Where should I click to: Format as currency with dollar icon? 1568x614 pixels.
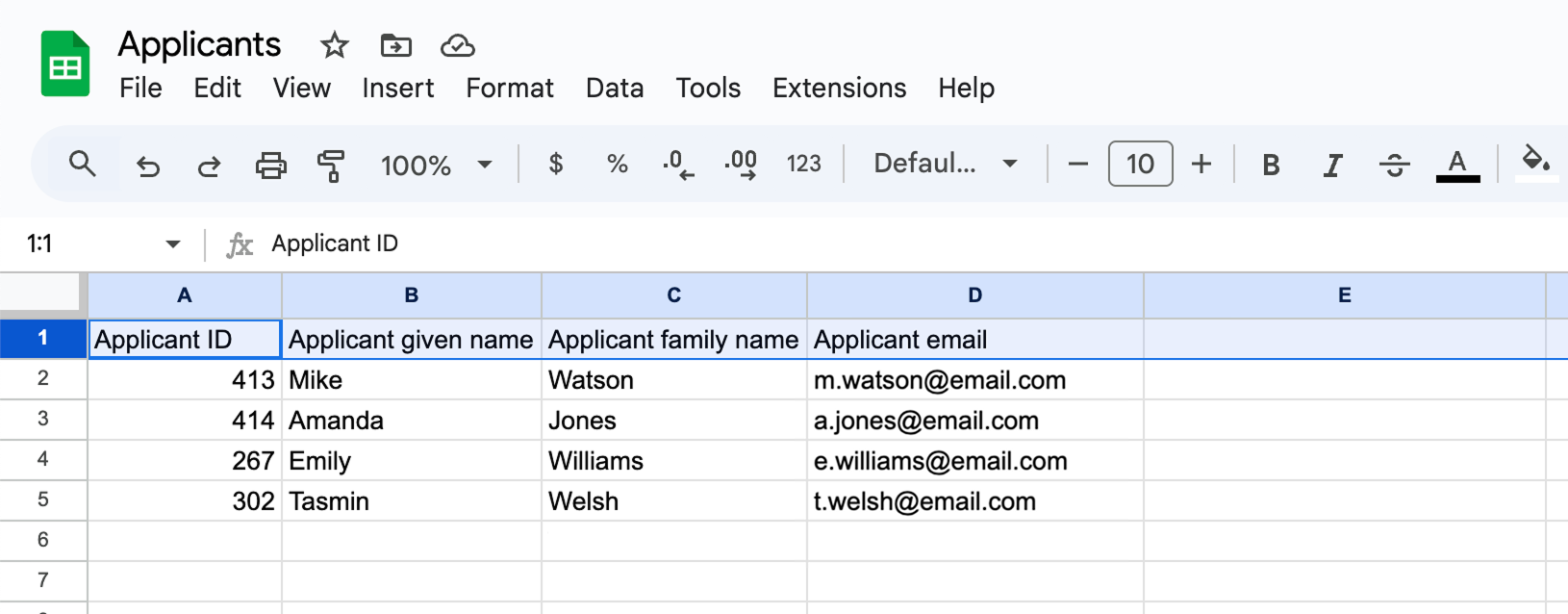point(555,165)
